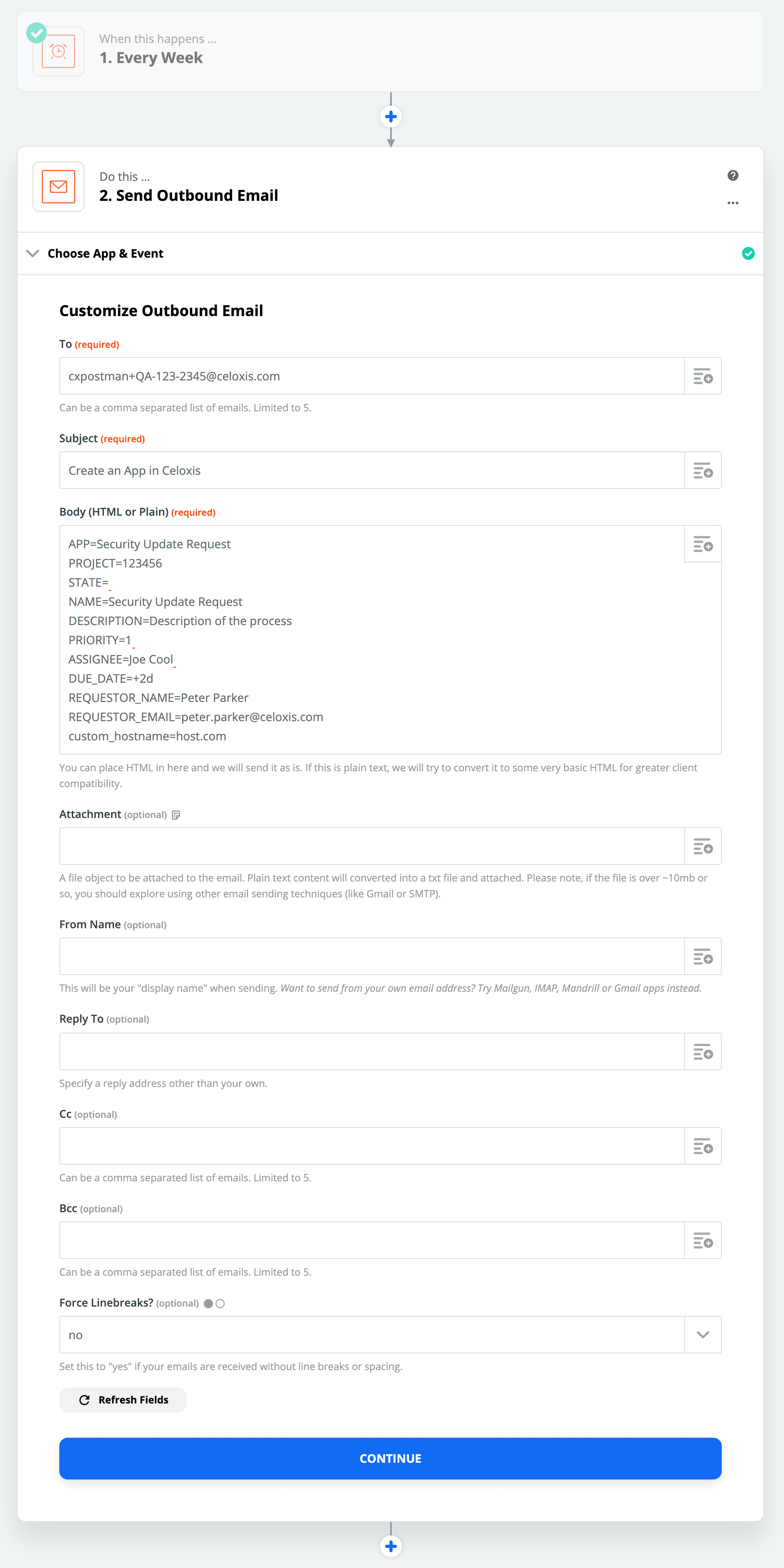This screenshot has width=784, height=1568.
Task: Click the Attachment note icon
Action: (176, 815)
